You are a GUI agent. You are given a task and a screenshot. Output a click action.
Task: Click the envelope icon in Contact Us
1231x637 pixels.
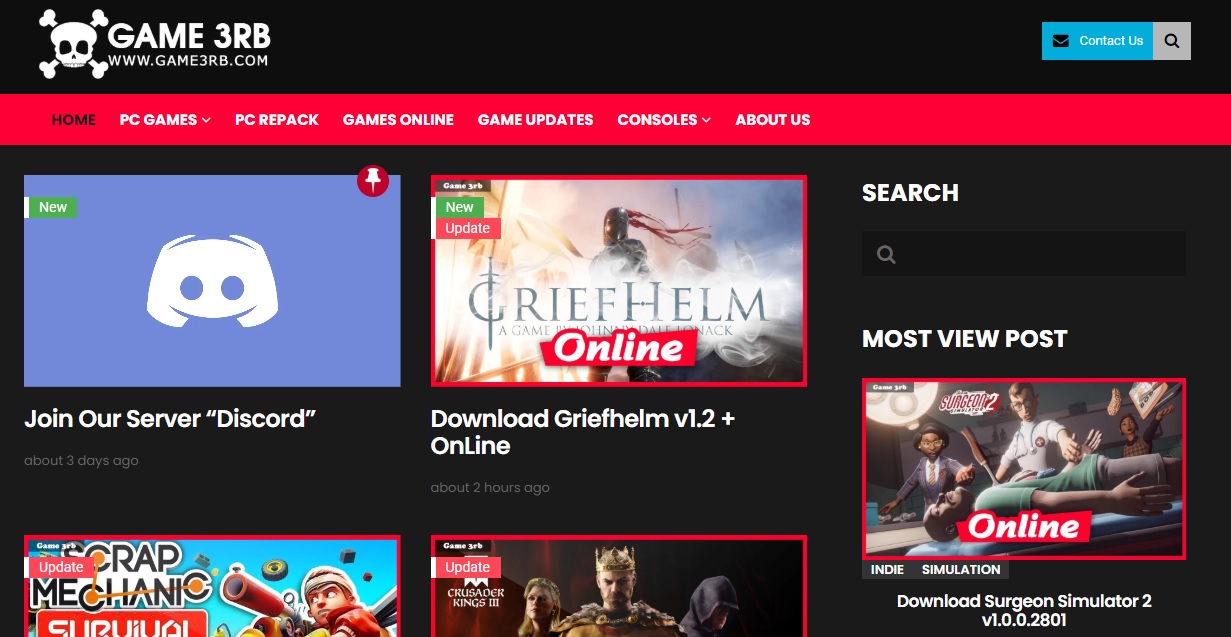(1061, 41)
